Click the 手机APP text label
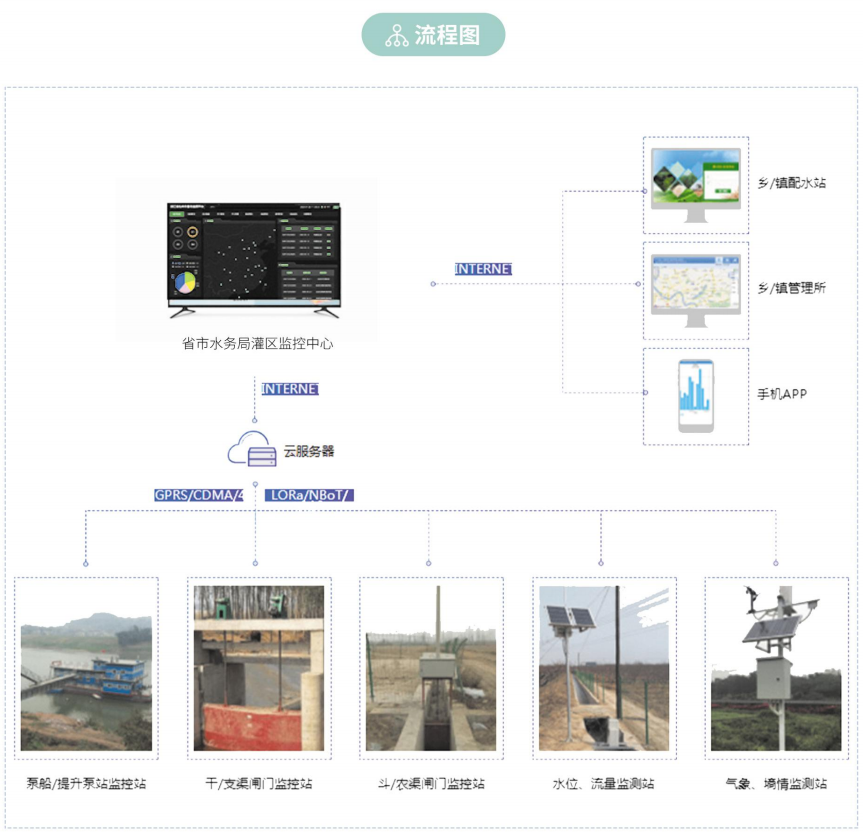Image resolution: width=863 pixels, height=833 pixels. (782, 394)
